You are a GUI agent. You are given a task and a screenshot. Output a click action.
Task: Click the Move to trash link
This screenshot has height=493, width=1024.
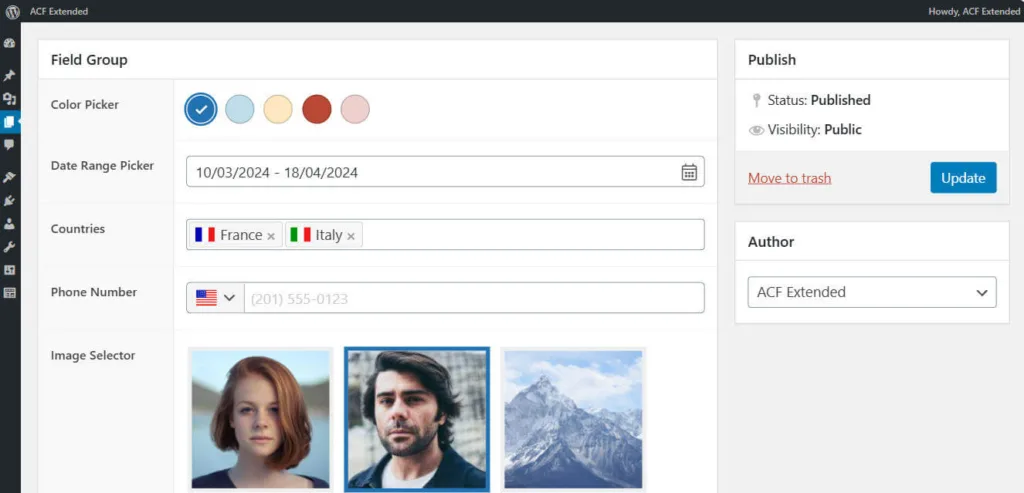click(x=790, y=178)
